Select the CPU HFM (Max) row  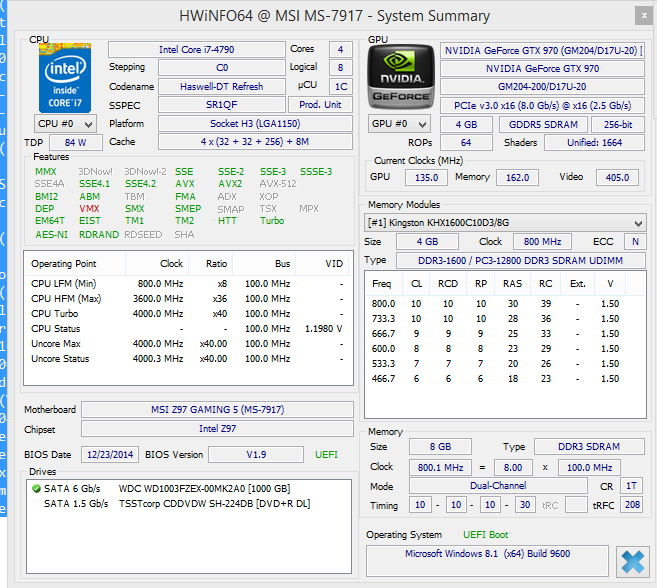click(x=189, y=298)
